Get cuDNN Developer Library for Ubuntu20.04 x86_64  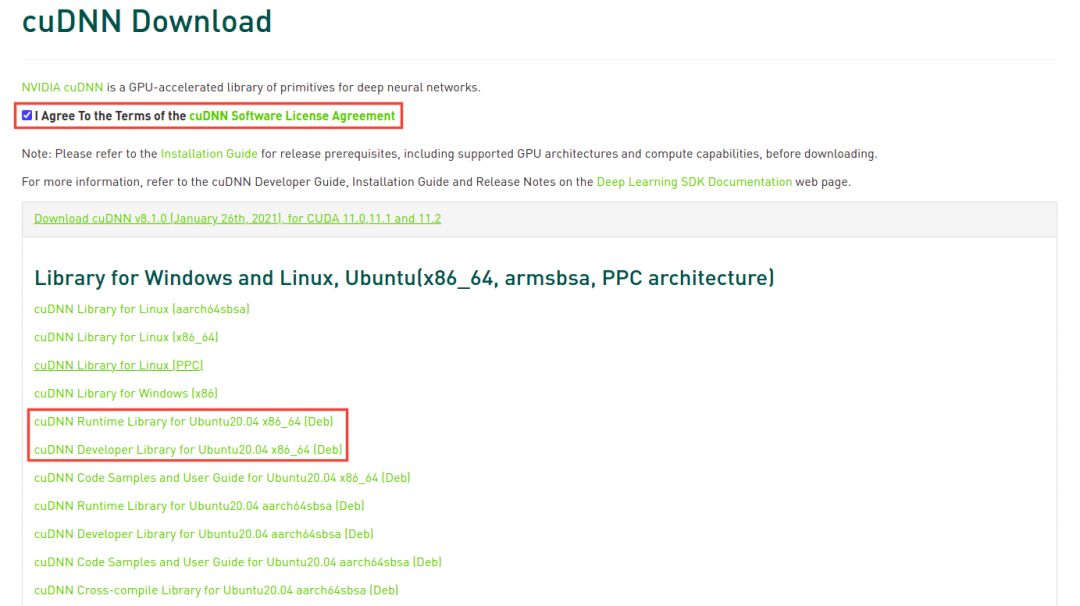click(188, 450)
